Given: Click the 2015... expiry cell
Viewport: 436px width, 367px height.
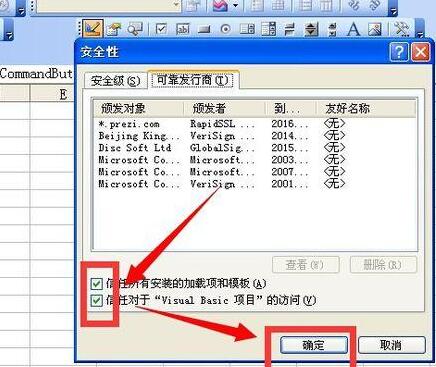Looking at the screenshot, I should pyautogui.click(x=290, y=148).
